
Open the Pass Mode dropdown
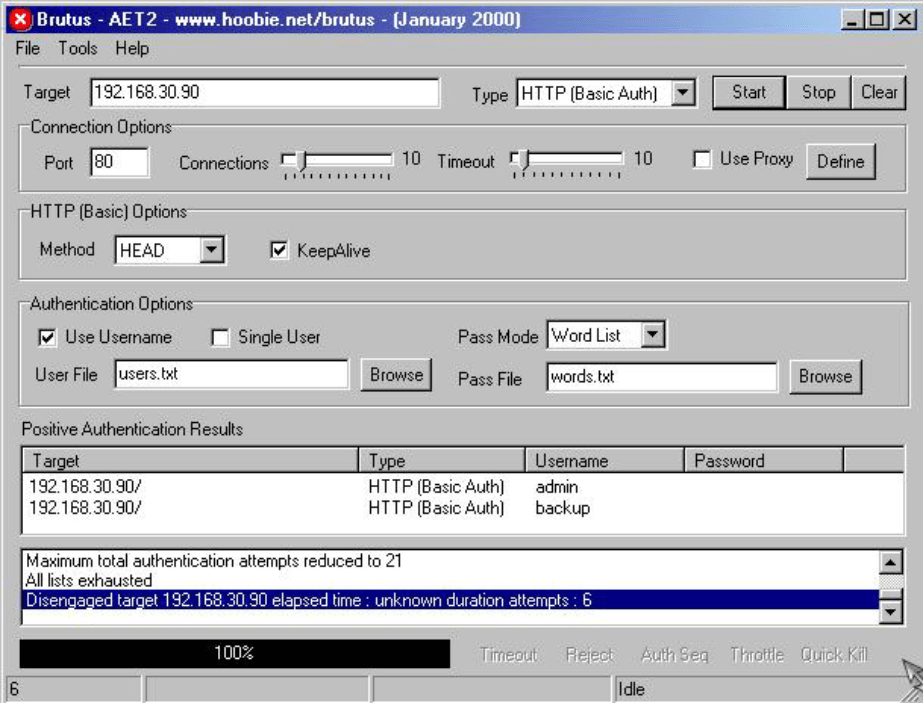point(652,336)
